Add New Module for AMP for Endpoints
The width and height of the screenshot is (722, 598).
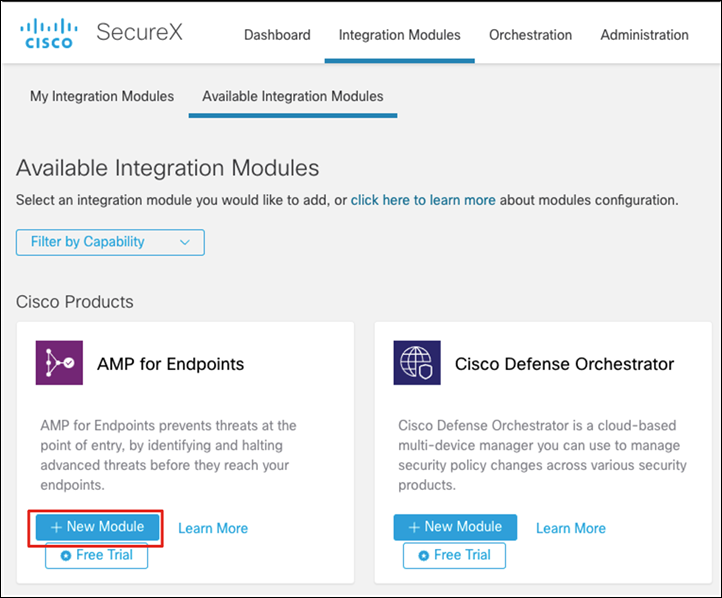click(98, 527)
